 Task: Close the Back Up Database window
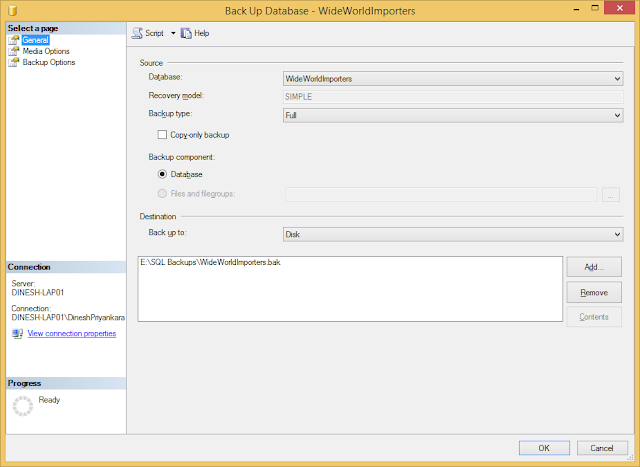(x=620, y=8)
